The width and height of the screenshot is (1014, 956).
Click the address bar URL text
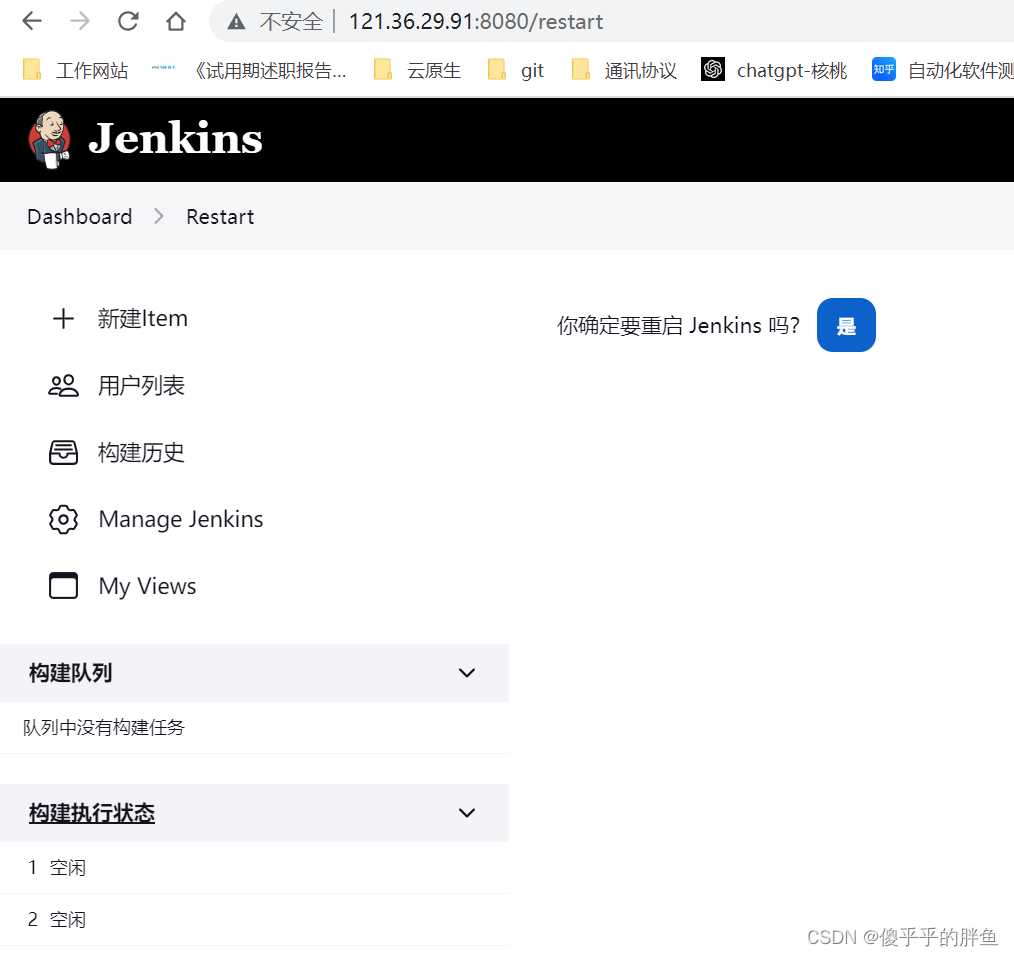475,21
